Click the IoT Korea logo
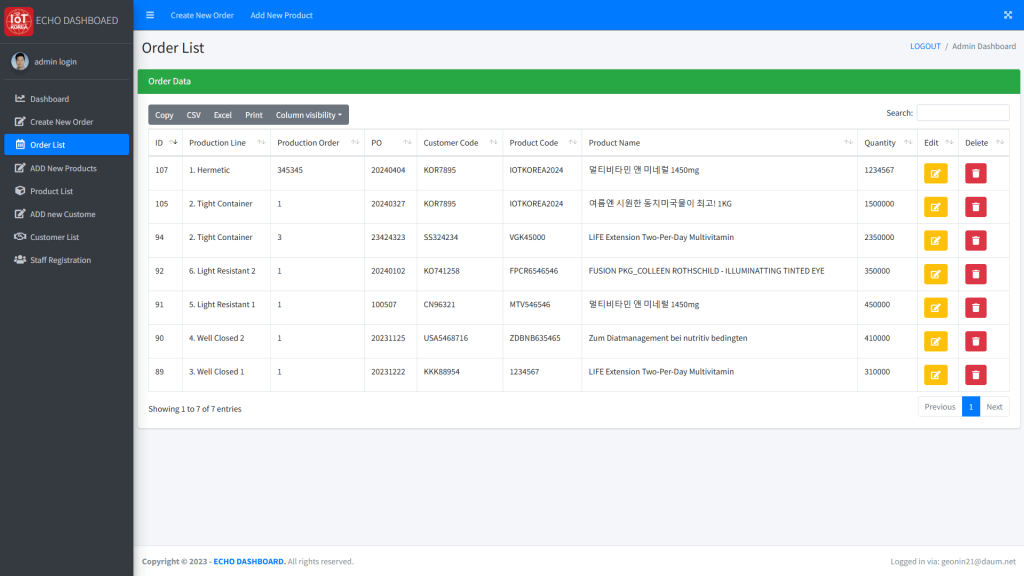Screen dimensions: 1024x576 pos(19,21)
